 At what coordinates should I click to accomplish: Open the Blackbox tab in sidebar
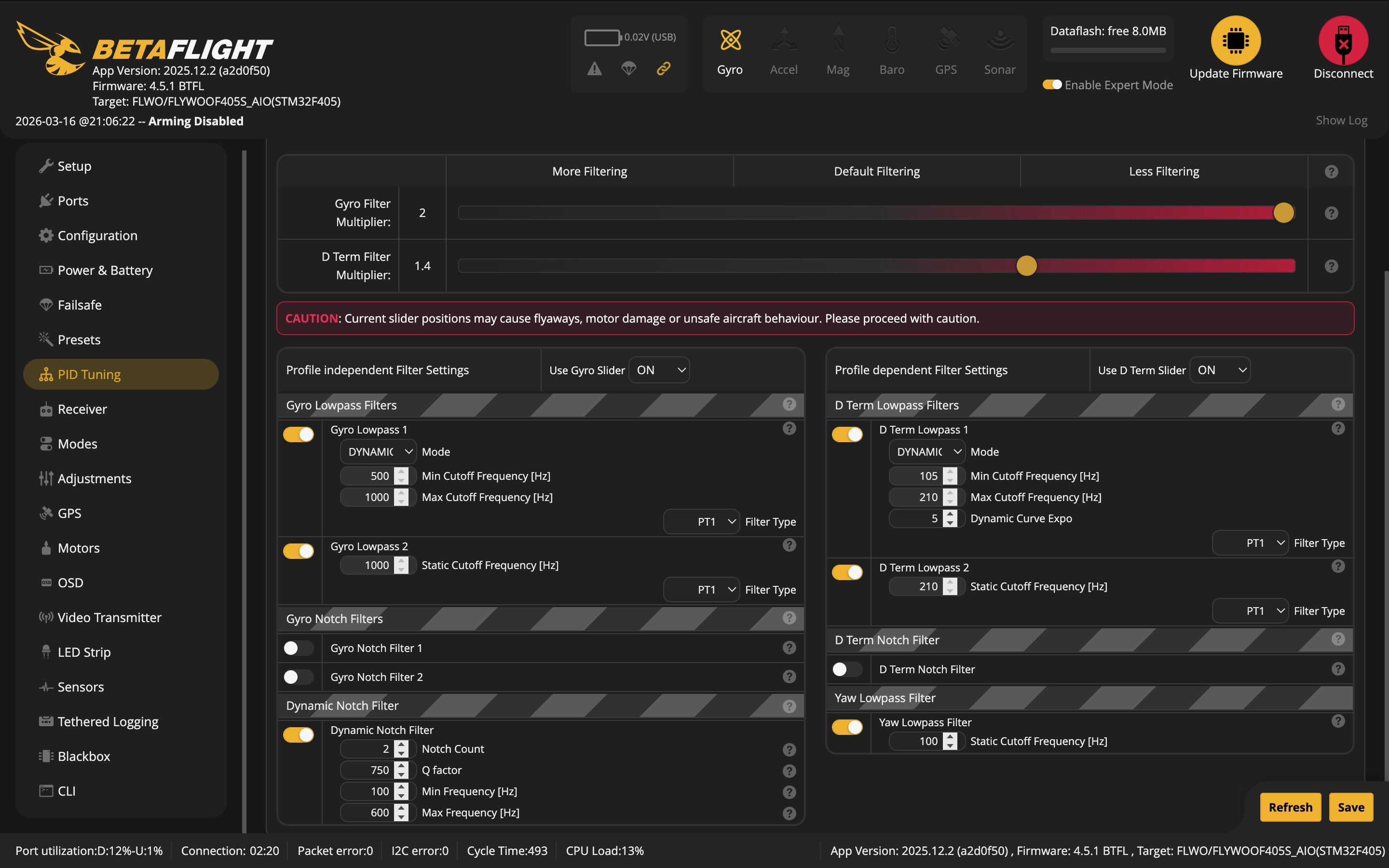(x=84, y=756)
